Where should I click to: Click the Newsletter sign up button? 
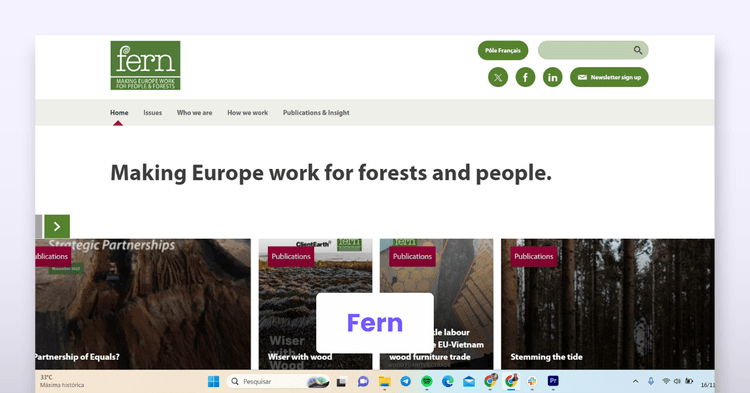tap(609, 77)
